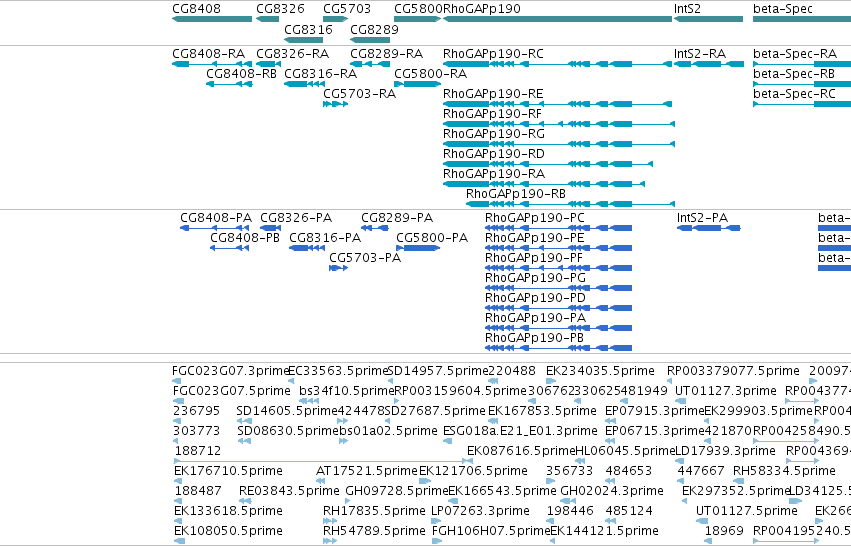
Task: Click transcript RhoGAPp190-RA
Action: (x=544, y=185)
